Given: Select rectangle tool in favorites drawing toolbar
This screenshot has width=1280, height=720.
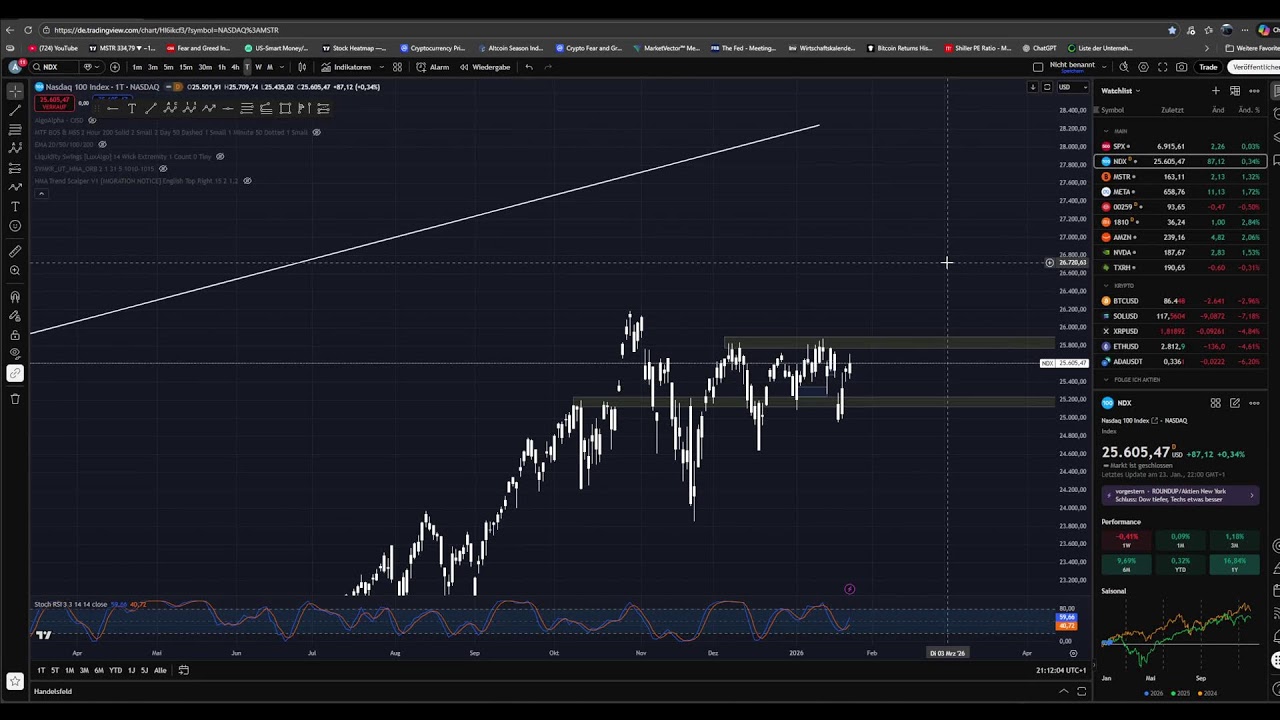Looking at the screenshot, I should [285, 108].
